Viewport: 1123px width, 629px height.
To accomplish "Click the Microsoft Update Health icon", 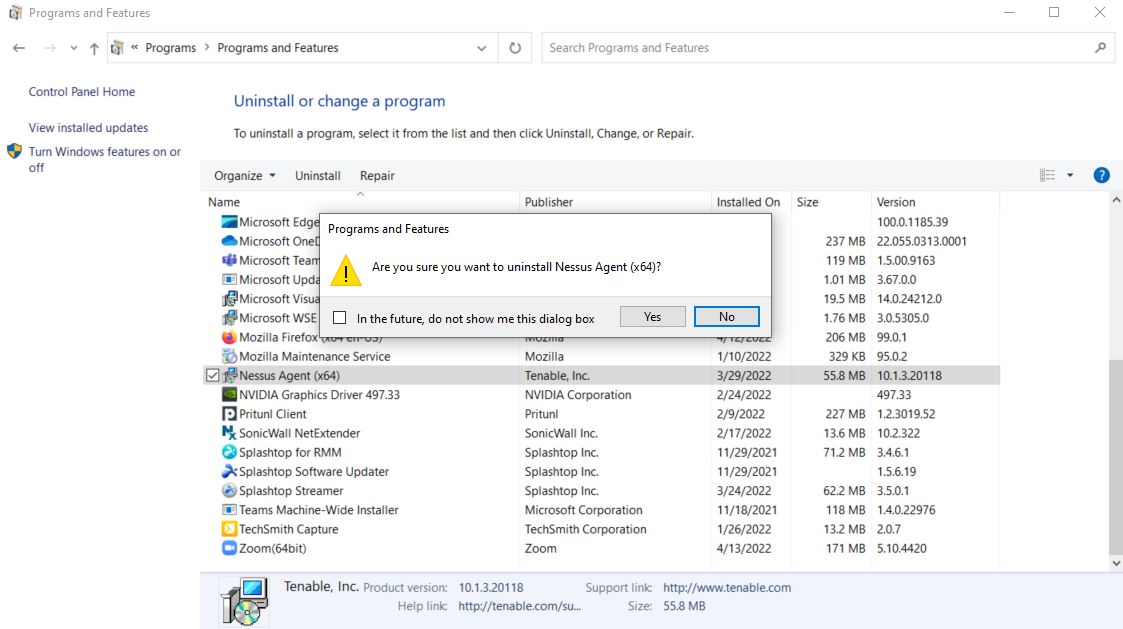I will pos(229,279).
